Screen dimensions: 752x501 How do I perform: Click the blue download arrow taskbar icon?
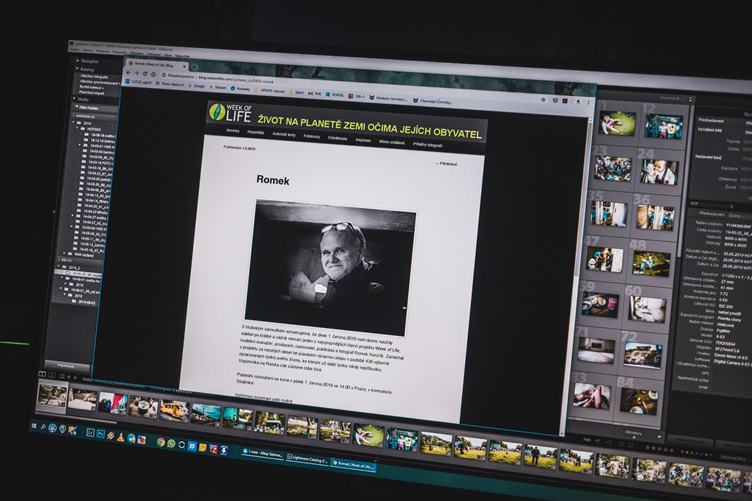[224, 451]
